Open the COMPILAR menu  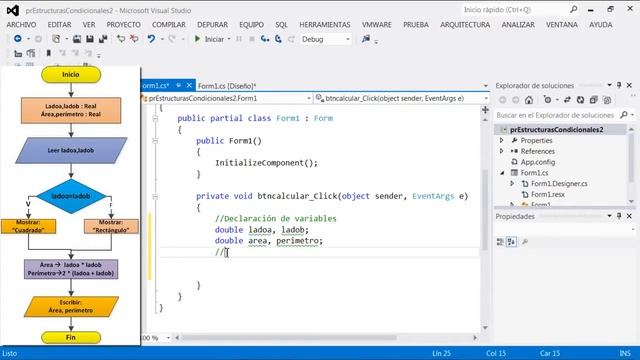click(169, 25)
